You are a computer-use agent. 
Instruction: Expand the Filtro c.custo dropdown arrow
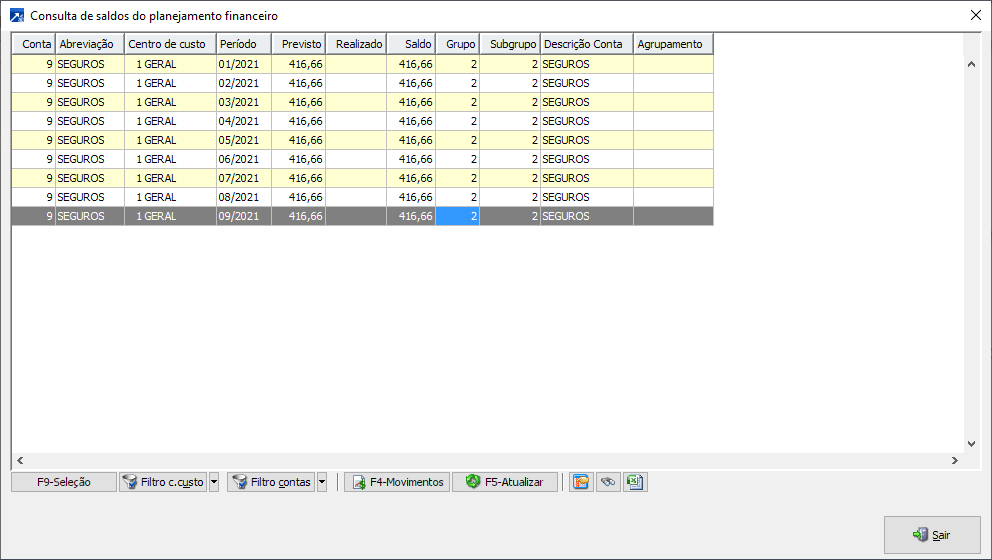click(213, 482)
